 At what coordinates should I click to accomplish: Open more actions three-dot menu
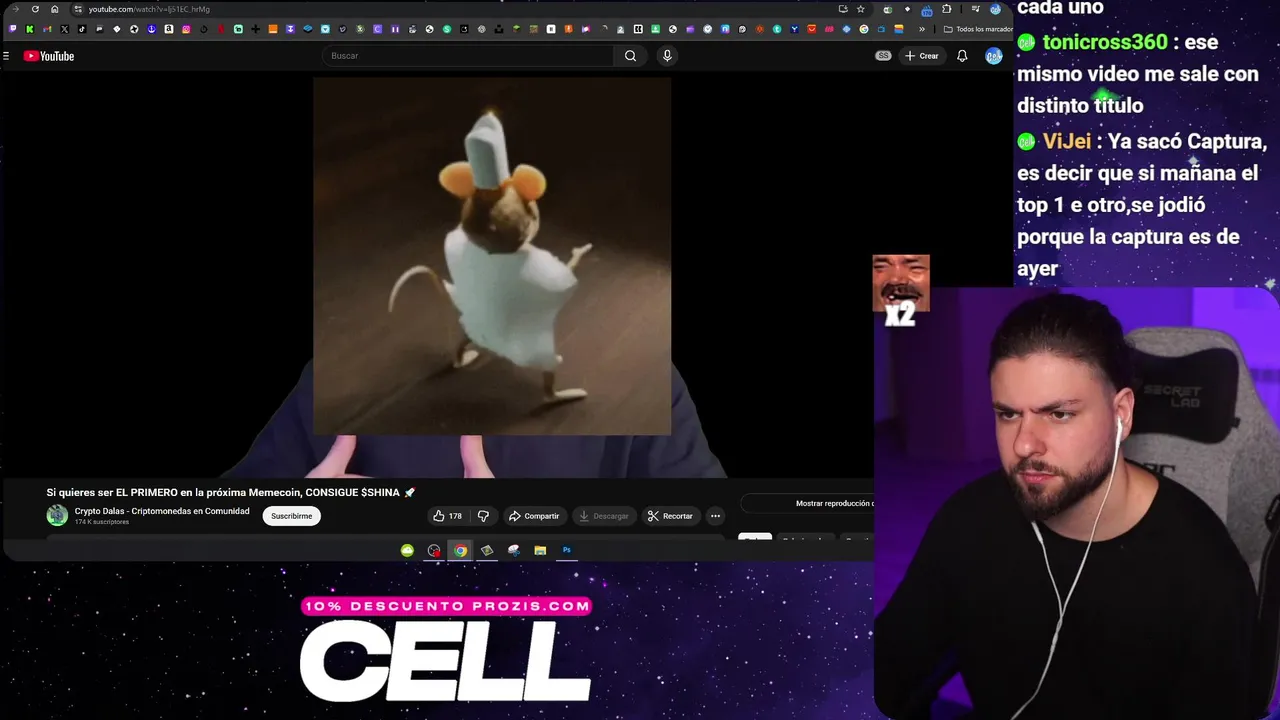(715, 516)
